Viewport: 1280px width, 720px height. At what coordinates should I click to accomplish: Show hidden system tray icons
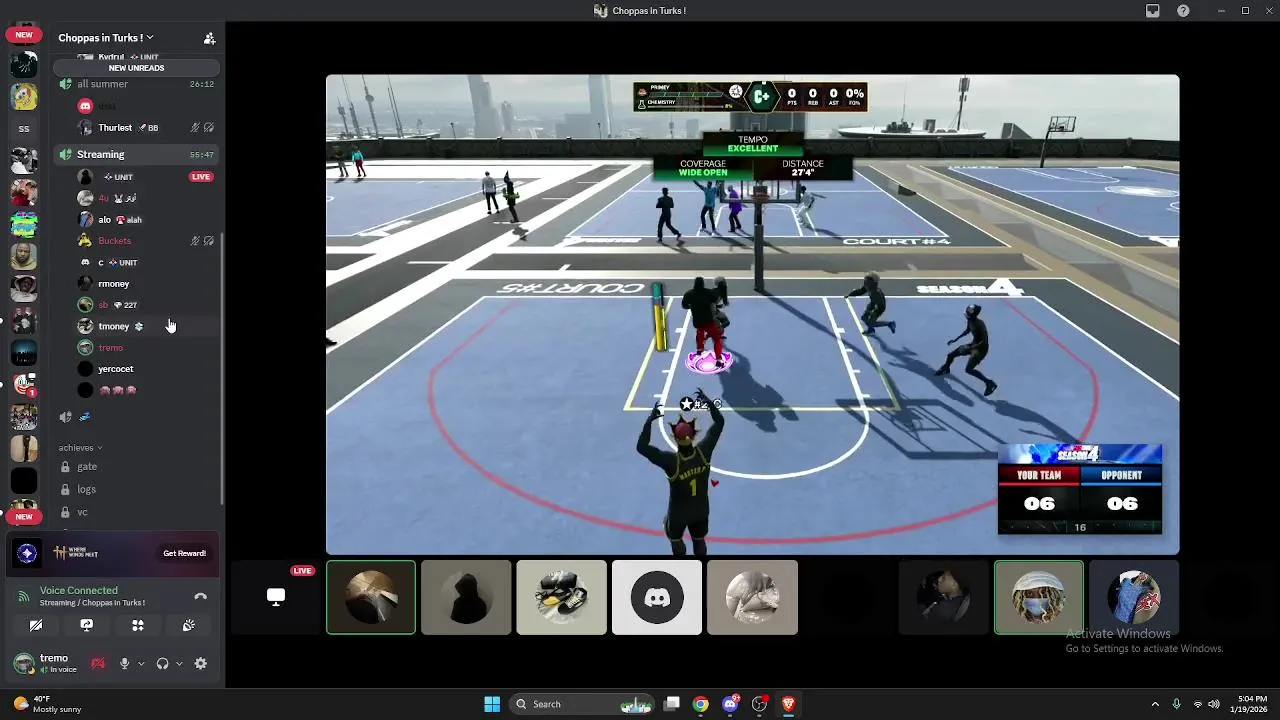coord(1155,704)
